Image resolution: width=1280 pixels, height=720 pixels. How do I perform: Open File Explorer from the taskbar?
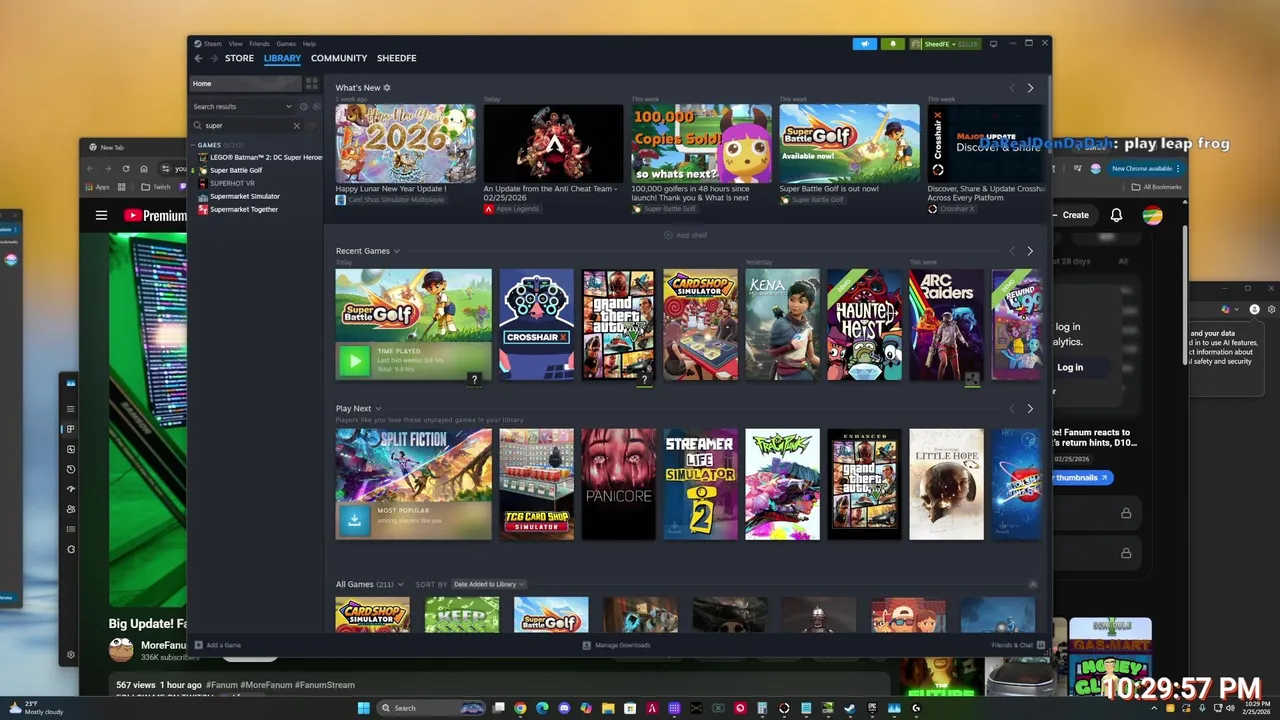[608, 708]
